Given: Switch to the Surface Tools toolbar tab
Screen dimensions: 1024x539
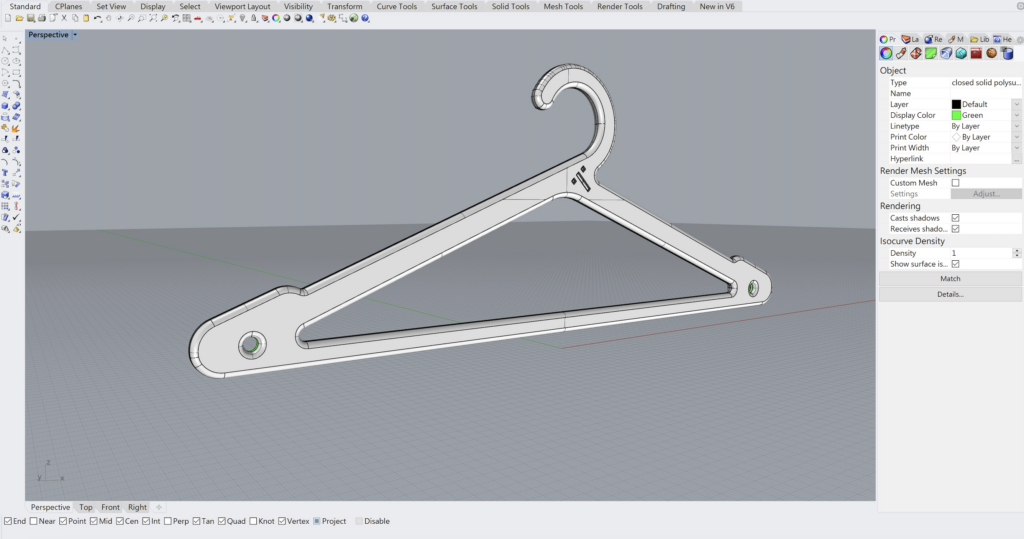Looking at the screenshot, I should point(454,6).
